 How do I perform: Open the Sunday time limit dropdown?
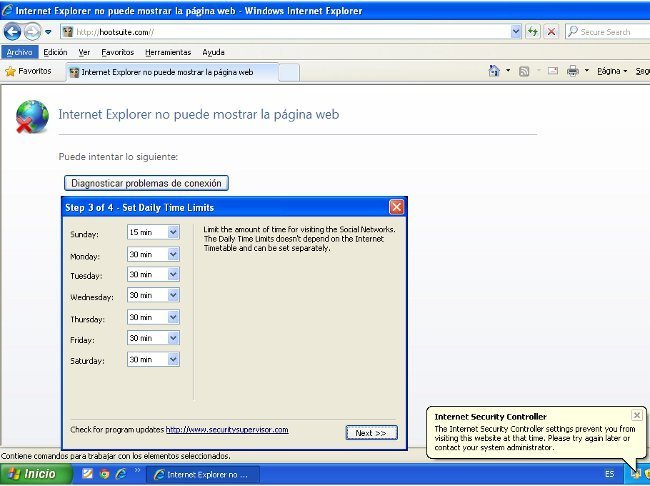tap(173, 232)
